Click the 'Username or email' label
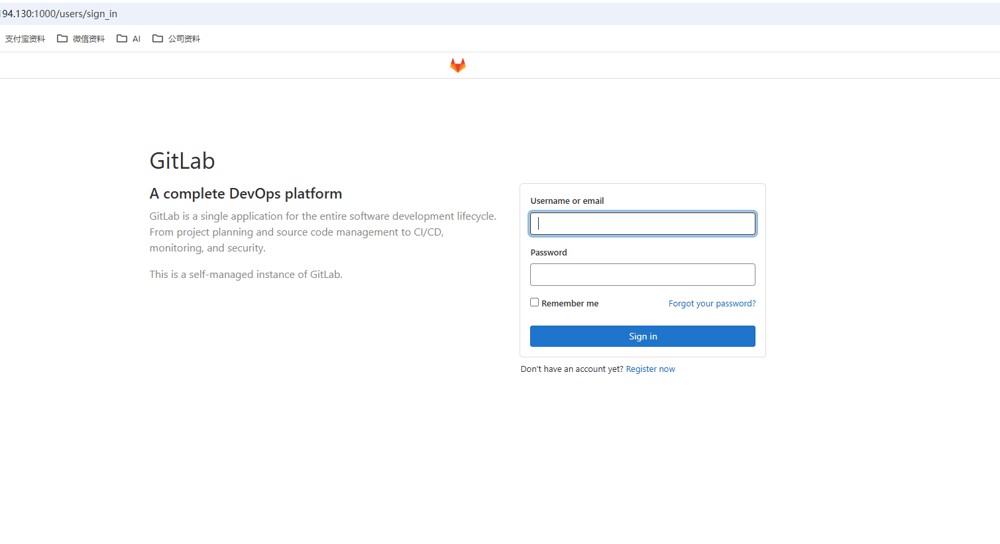Screen dimensions: 1000x544 [x=567, y=201]
